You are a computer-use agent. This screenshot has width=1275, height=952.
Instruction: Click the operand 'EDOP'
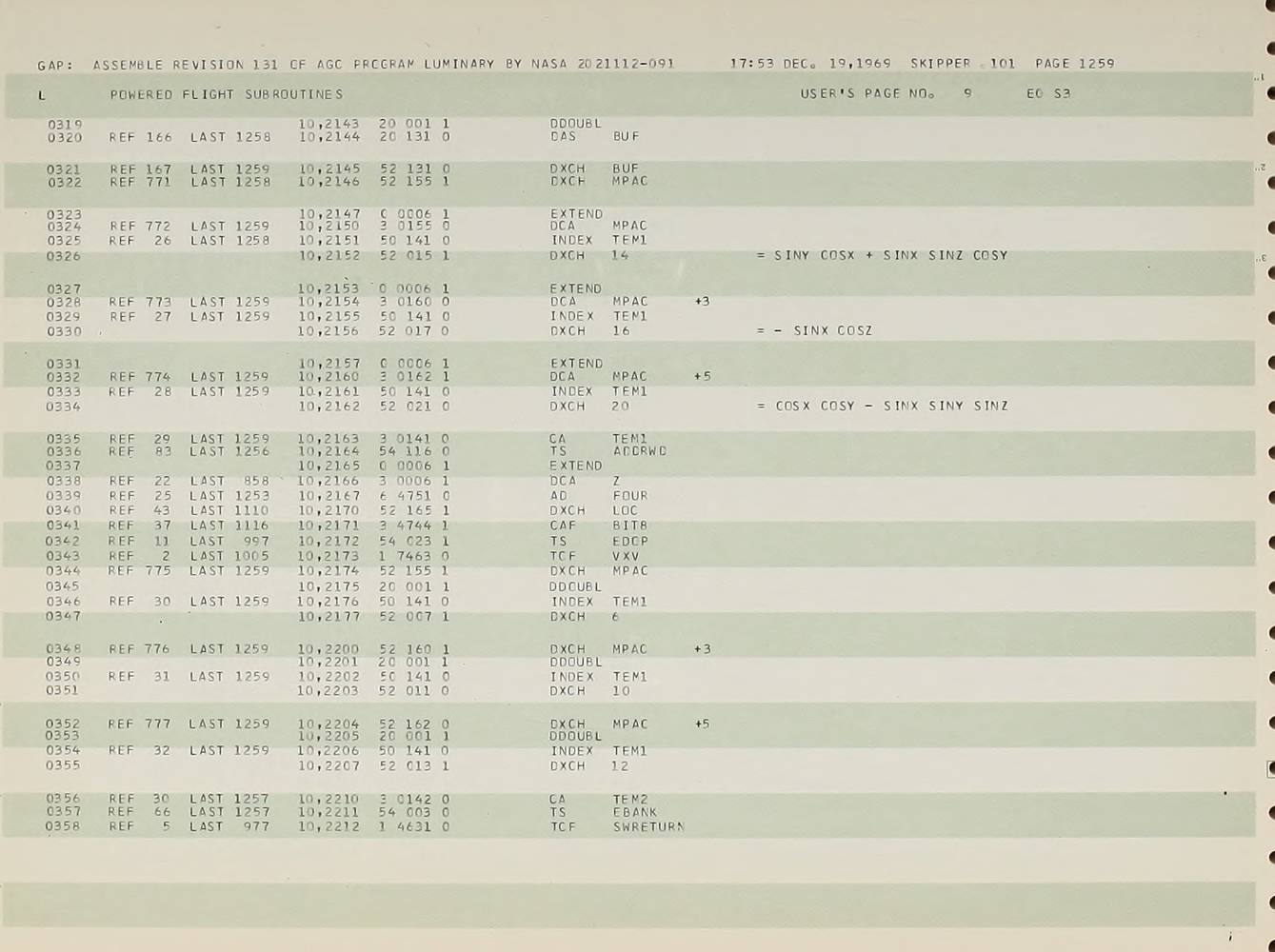[630, 541]
